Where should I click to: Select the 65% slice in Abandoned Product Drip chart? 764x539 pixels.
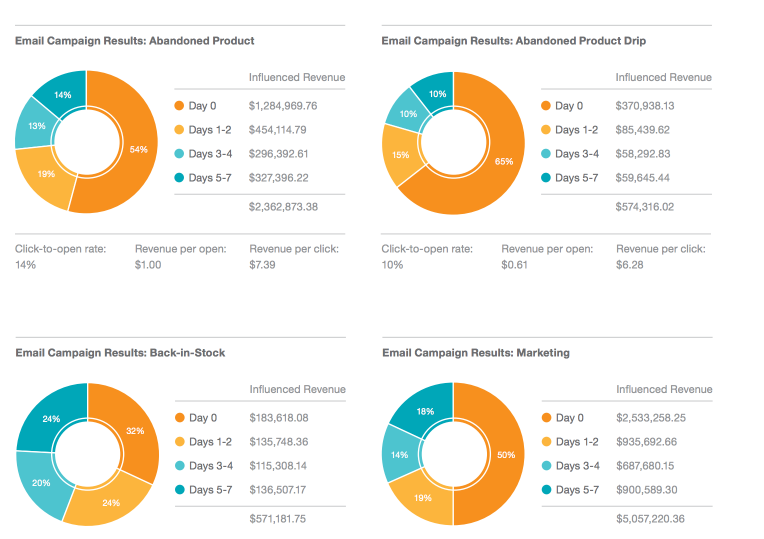[x=502, y=163]
